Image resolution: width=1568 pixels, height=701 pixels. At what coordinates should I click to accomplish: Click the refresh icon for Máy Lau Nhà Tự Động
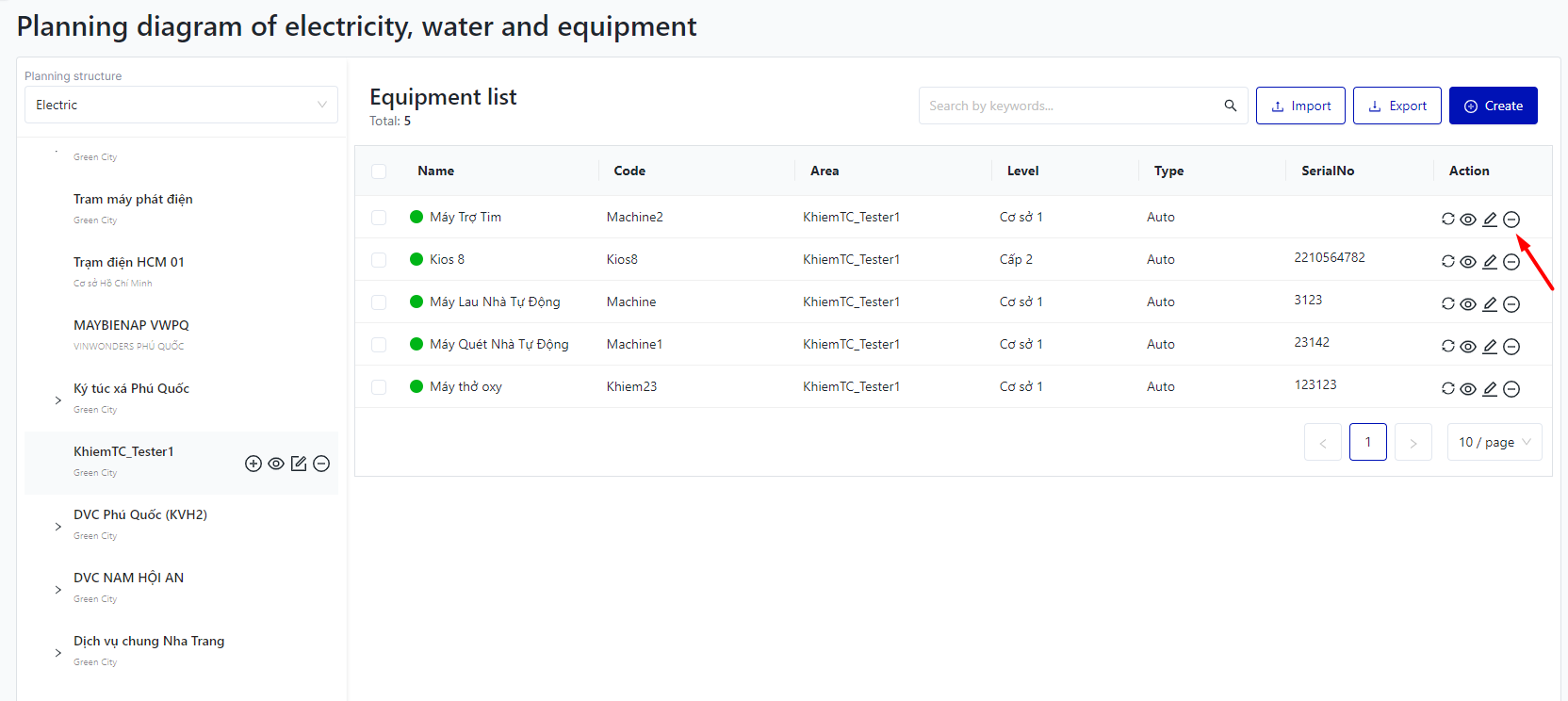[1448, 303]
